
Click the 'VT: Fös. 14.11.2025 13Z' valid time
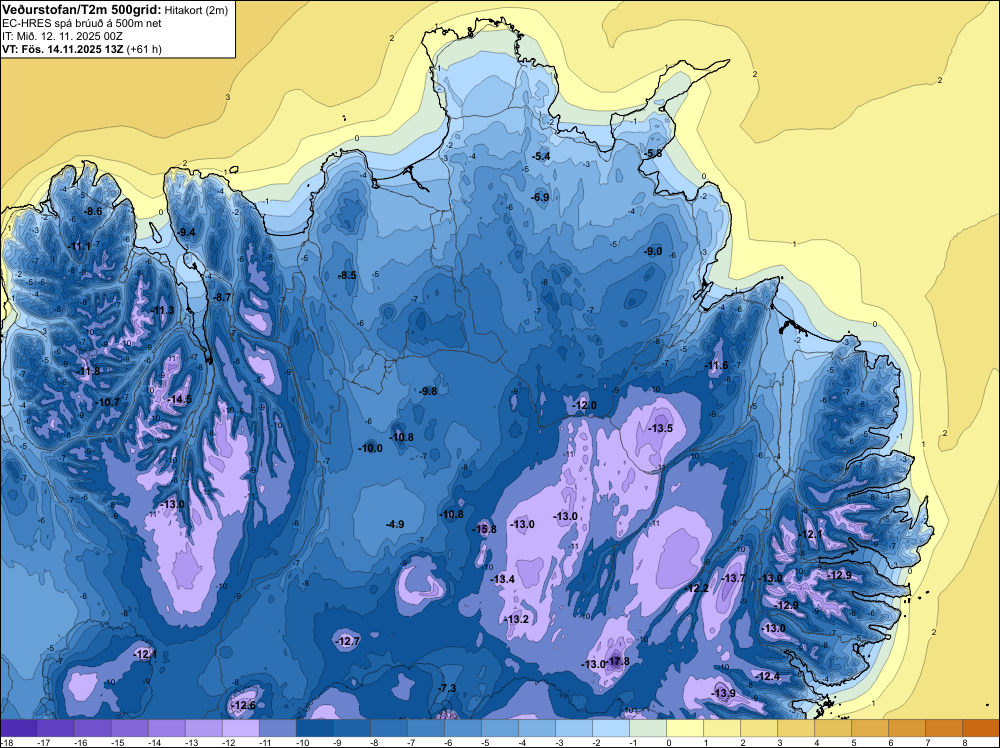62,48
